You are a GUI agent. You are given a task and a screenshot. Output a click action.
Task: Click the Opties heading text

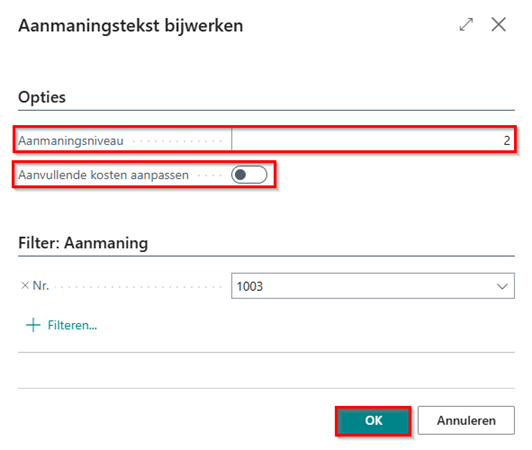[x=42, y=97]
